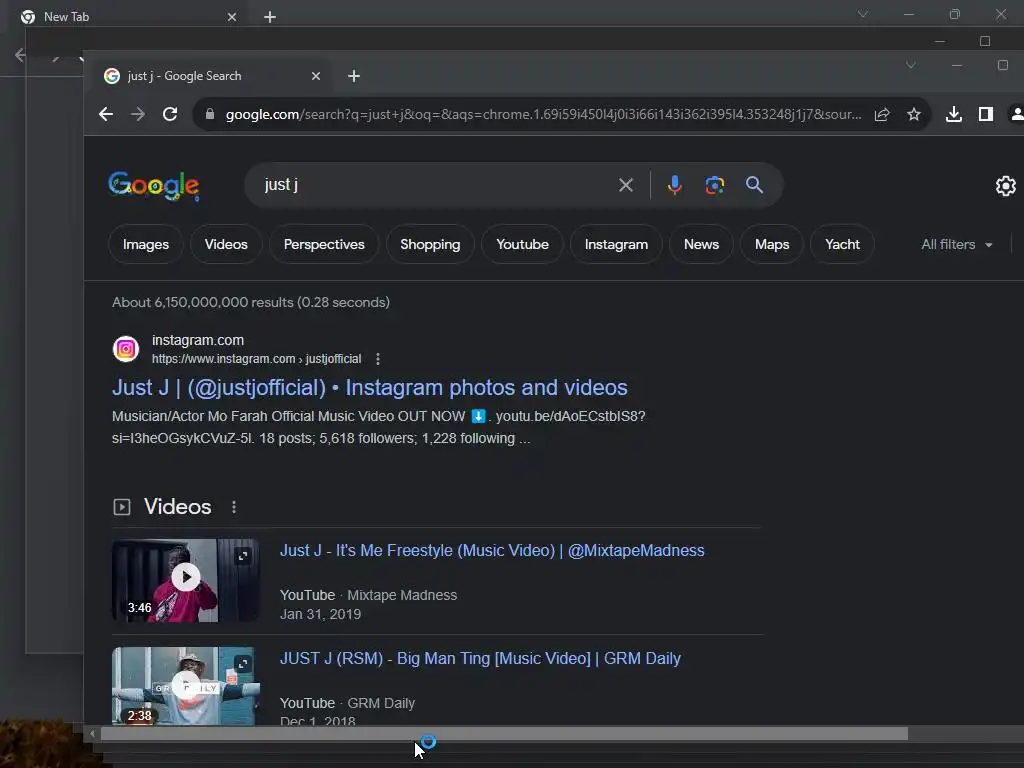Close the background 'New Tab' tab
The width and height of the screenshot is (1024, 768).
[x=232, y=17]
